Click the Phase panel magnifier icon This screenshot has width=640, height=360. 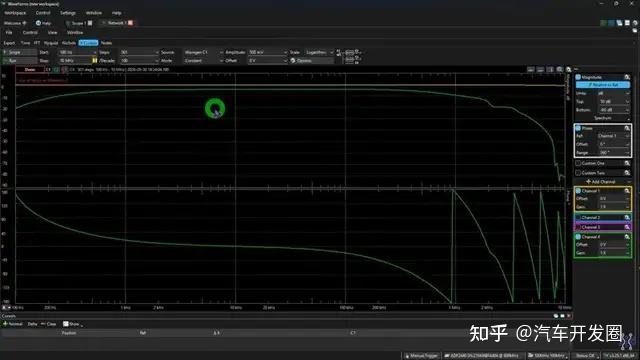627,128
